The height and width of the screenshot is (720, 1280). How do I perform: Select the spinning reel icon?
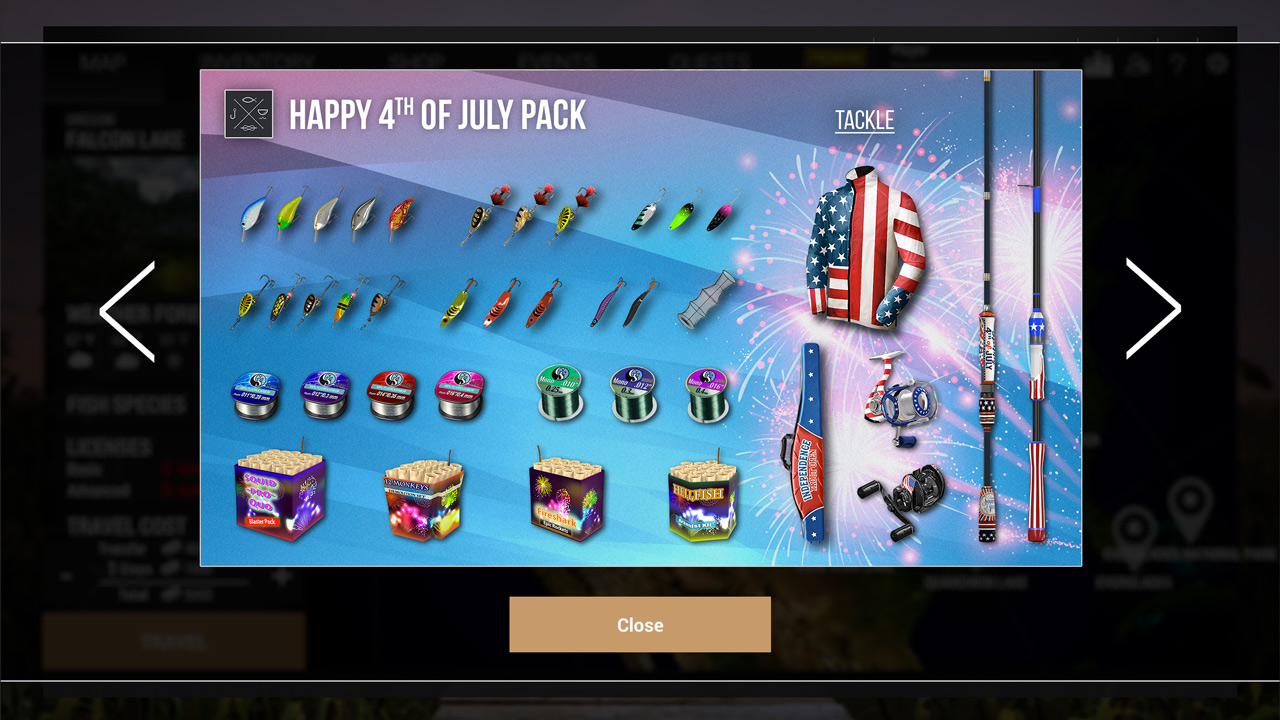pos(901,399)
